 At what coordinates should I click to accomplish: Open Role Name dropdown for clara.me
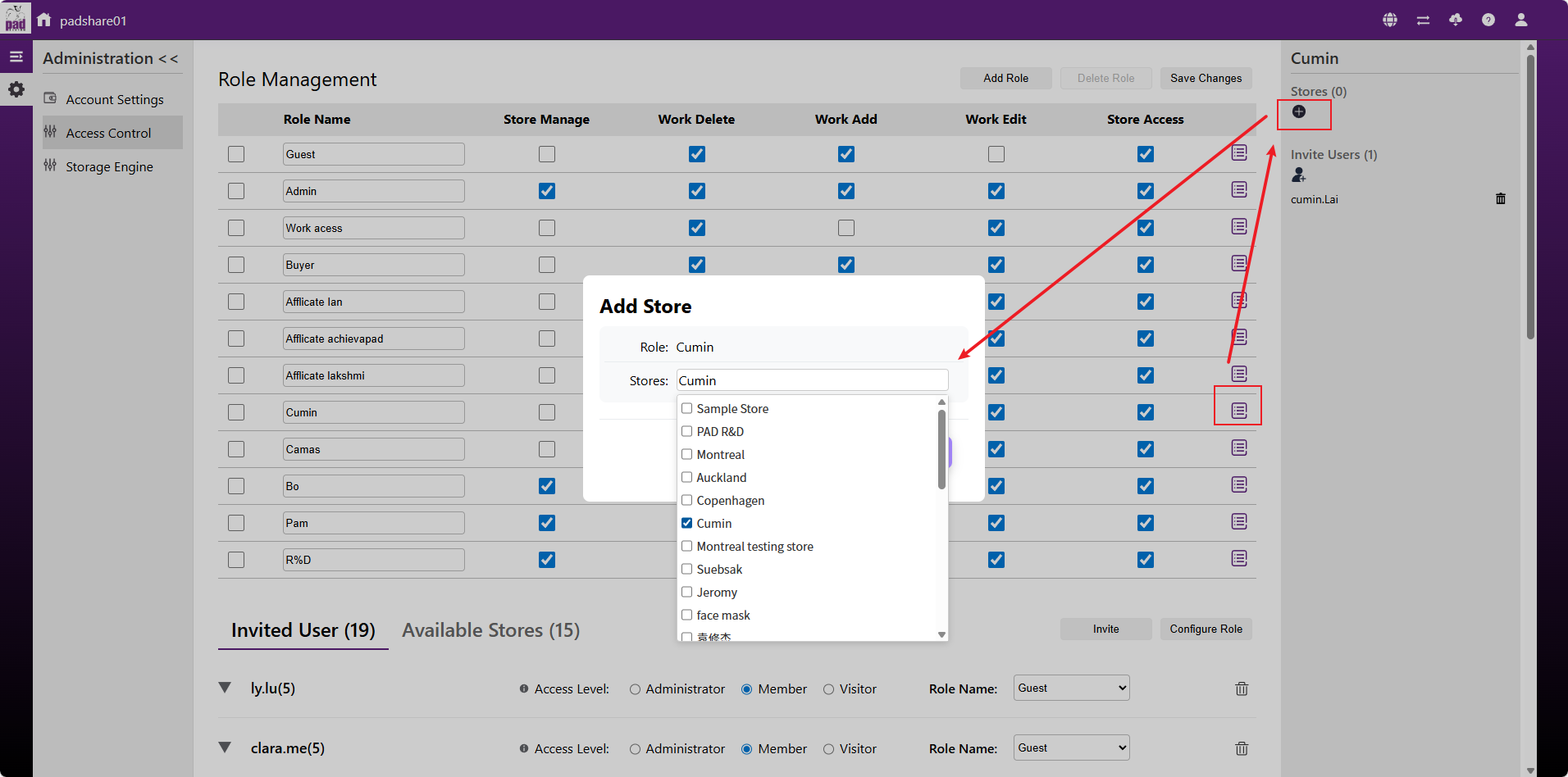1071,748
